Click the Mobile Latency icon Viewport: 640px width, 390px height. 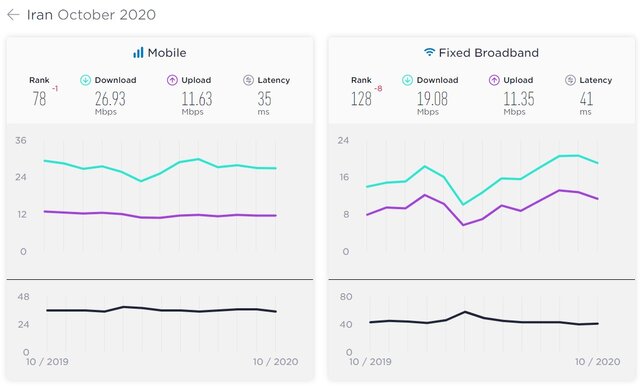click(248, 80)
